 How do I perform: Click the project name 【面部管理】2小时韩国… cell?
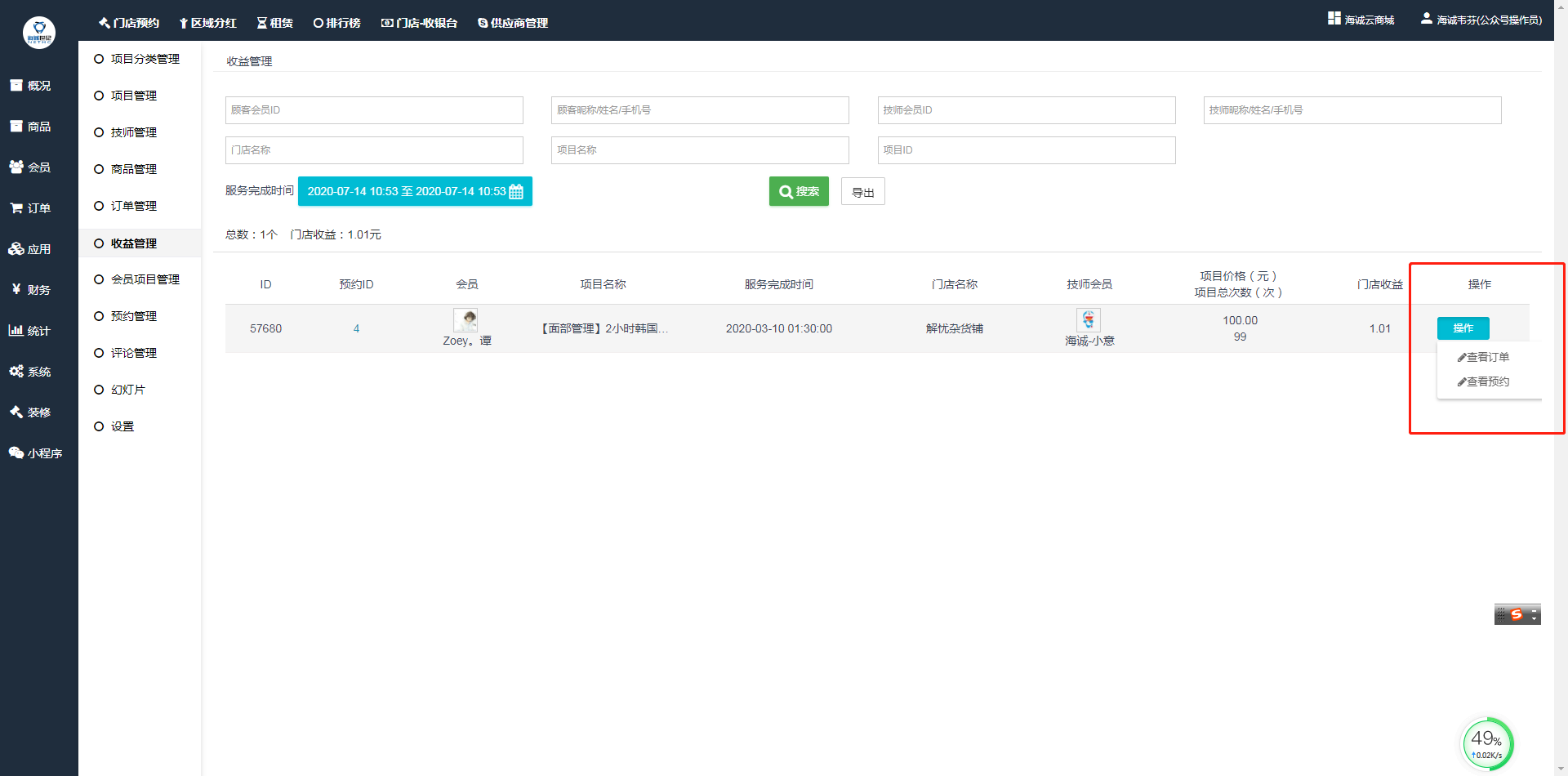click(x=603, y=328)
